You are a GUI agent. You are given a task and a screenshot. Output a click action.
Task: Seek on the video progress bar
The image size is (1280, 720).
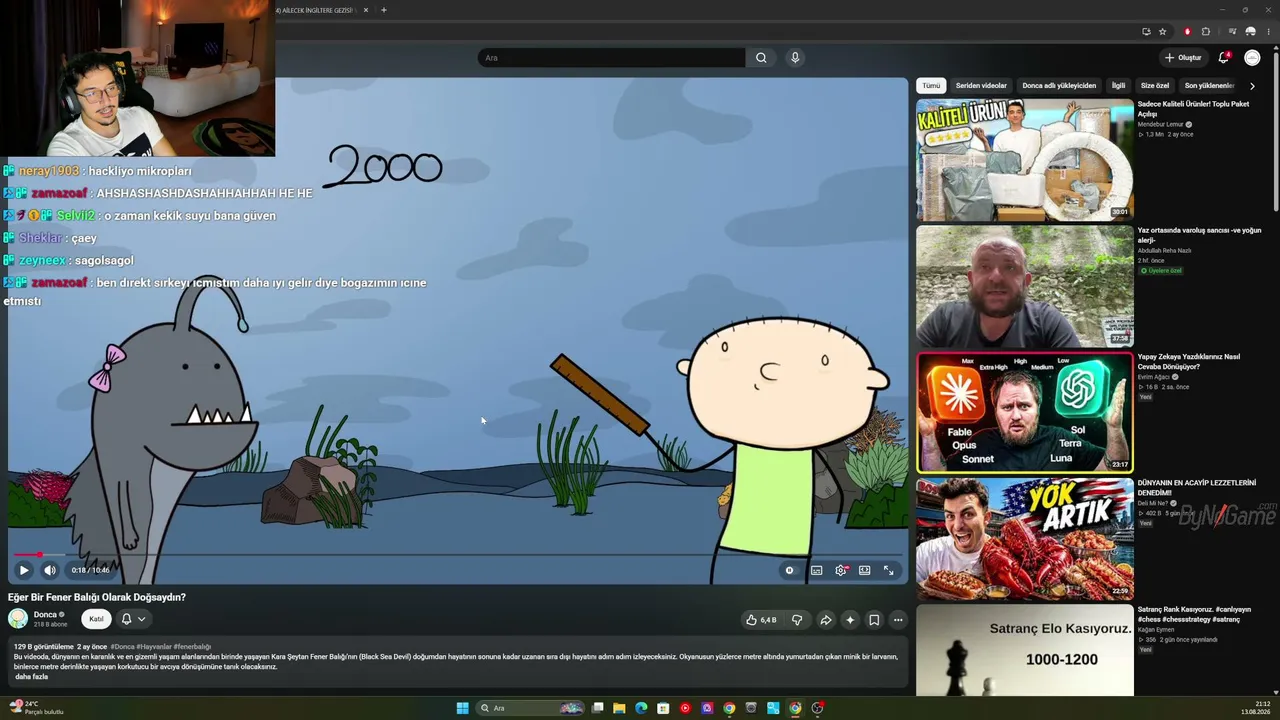[459, 554]
